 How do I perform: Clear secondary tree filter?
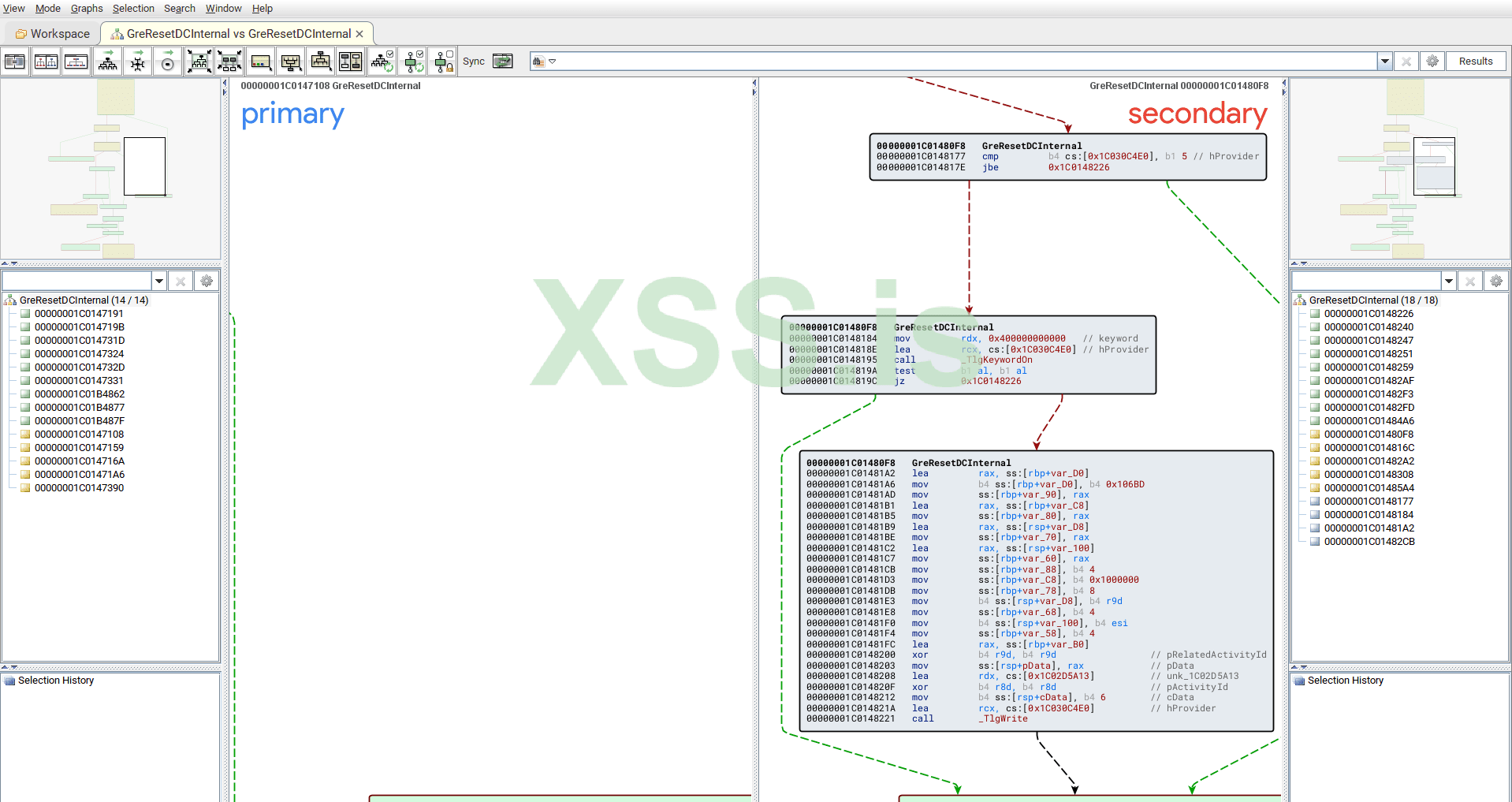[x=1470, y=281]
